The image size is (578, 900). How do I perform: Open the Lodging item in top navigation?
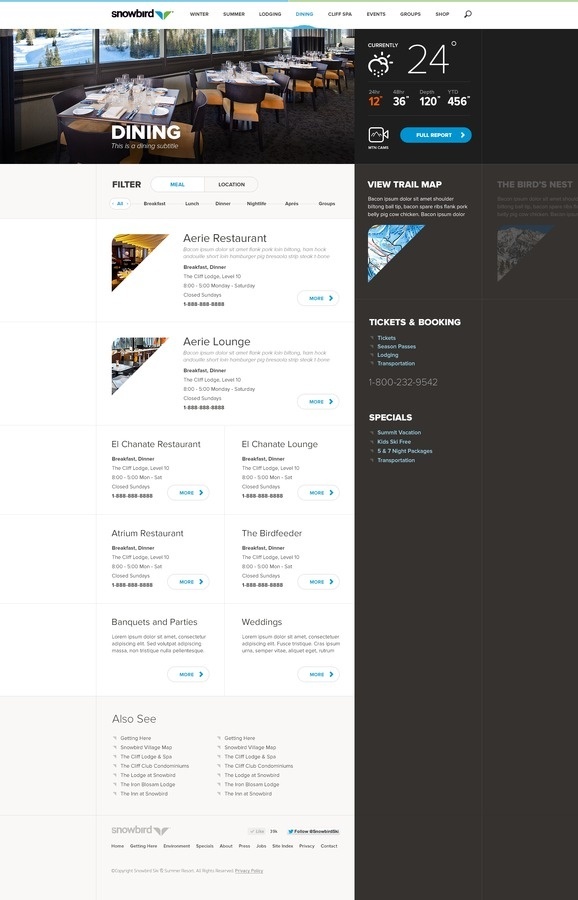pos(270,14)
